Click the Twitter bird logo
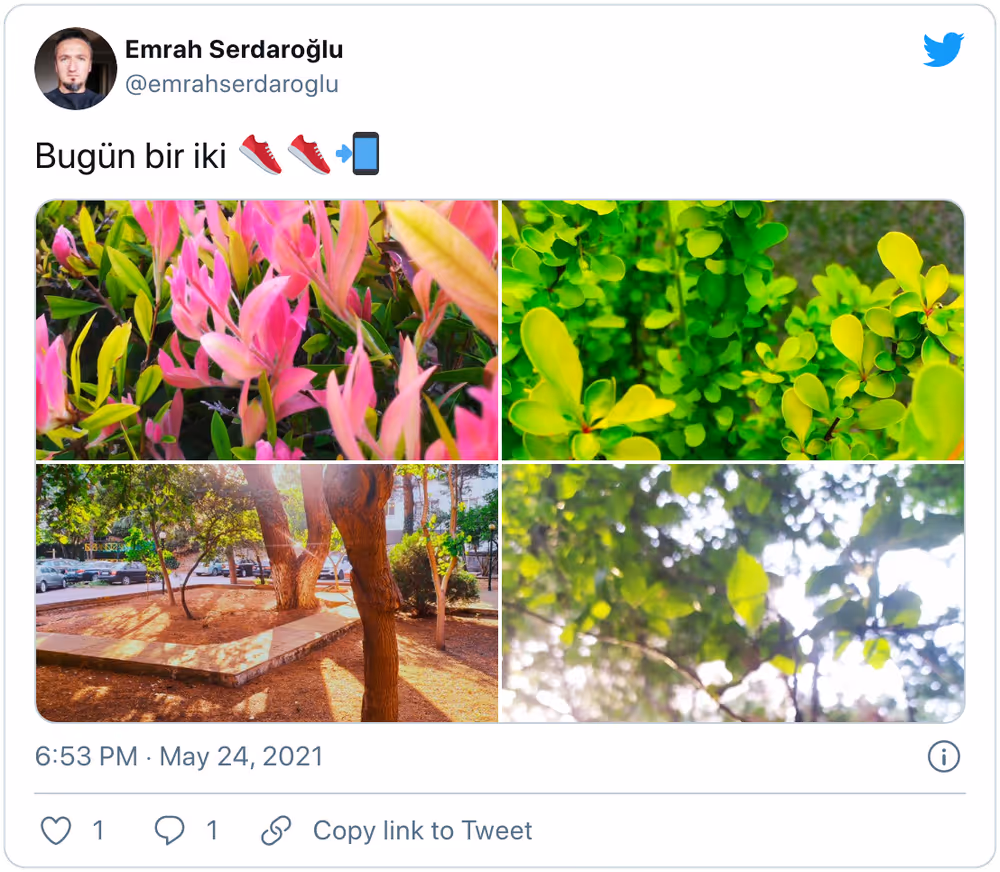This screenshot has height=872, width=1000. pyautogui.click(x=943, y=49)
